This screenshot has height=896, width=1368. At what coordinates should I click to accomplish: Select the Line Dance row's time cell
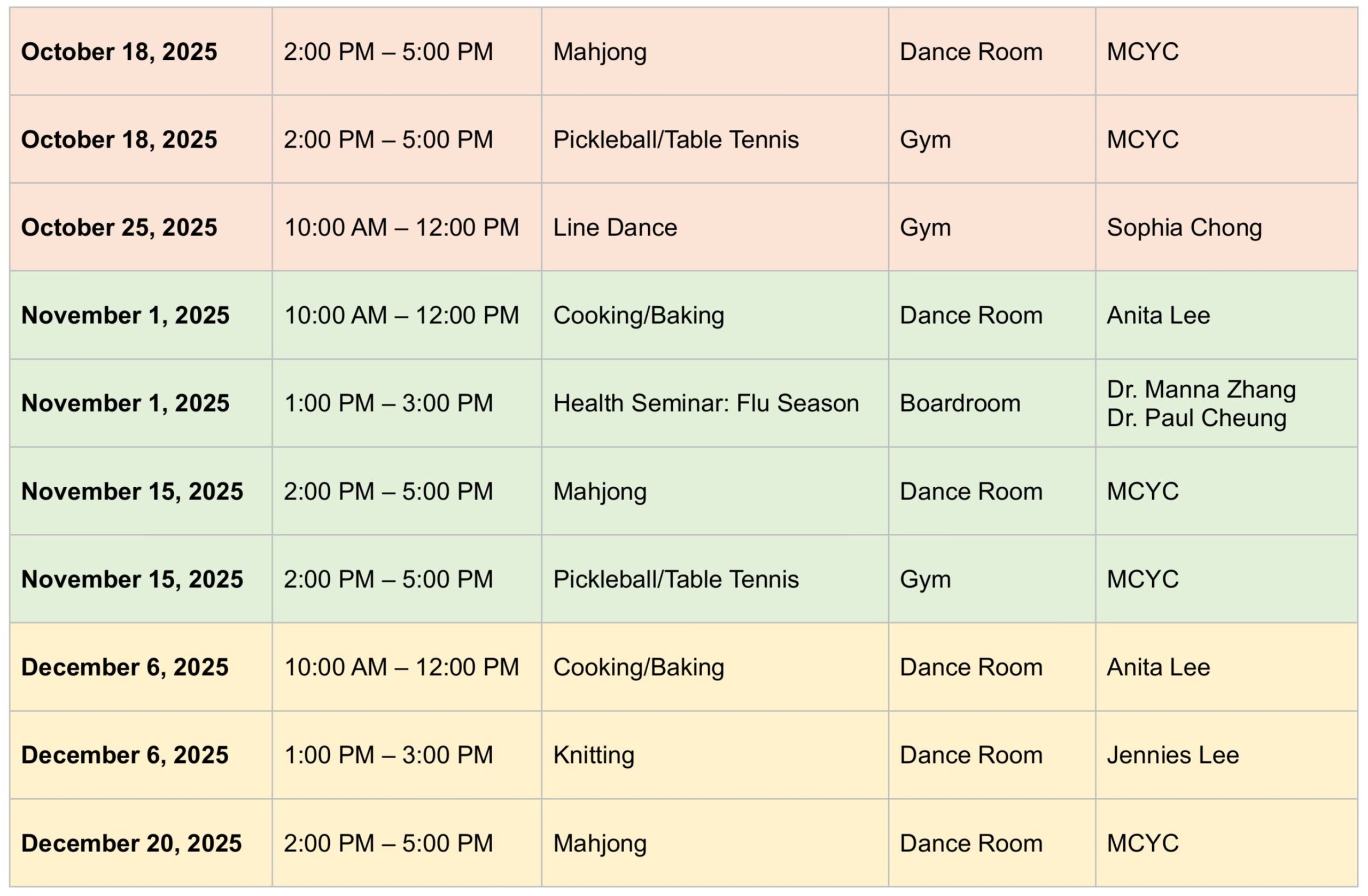(401, 228)
